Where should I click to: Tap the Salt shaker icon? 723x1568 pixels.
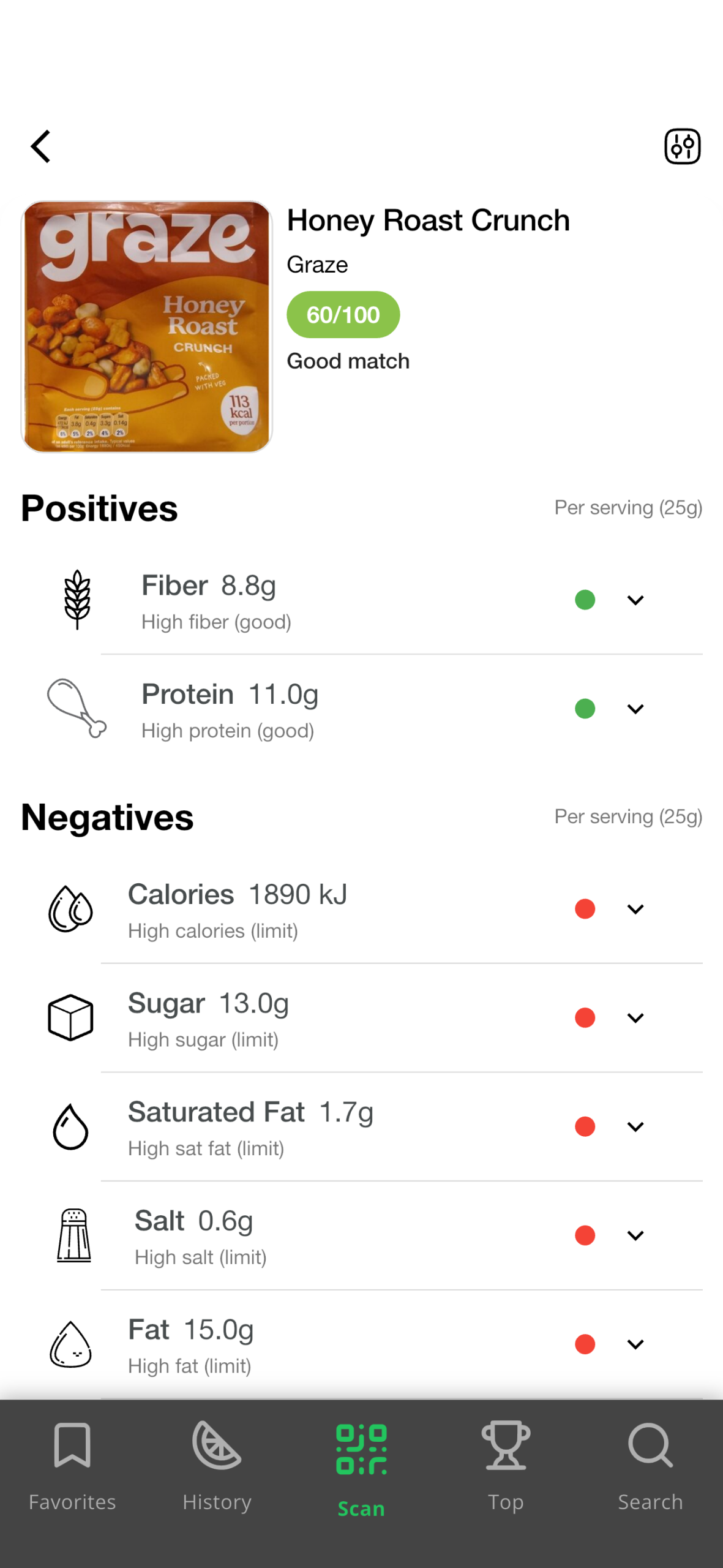pyautogui.click(x=73, y=1235)
